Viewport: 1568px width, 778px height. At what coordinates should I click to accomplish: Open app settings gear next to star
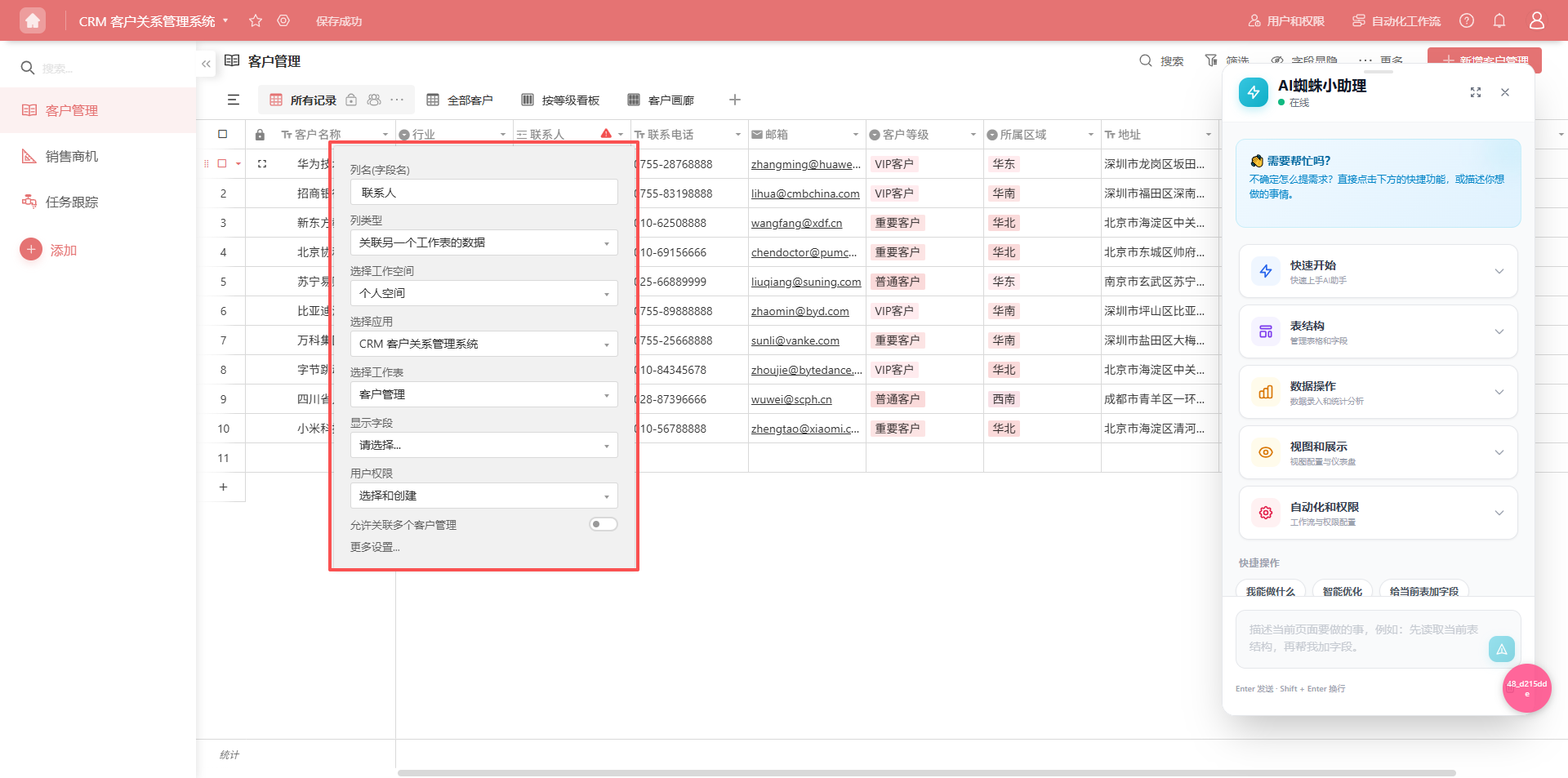[283, 20]
